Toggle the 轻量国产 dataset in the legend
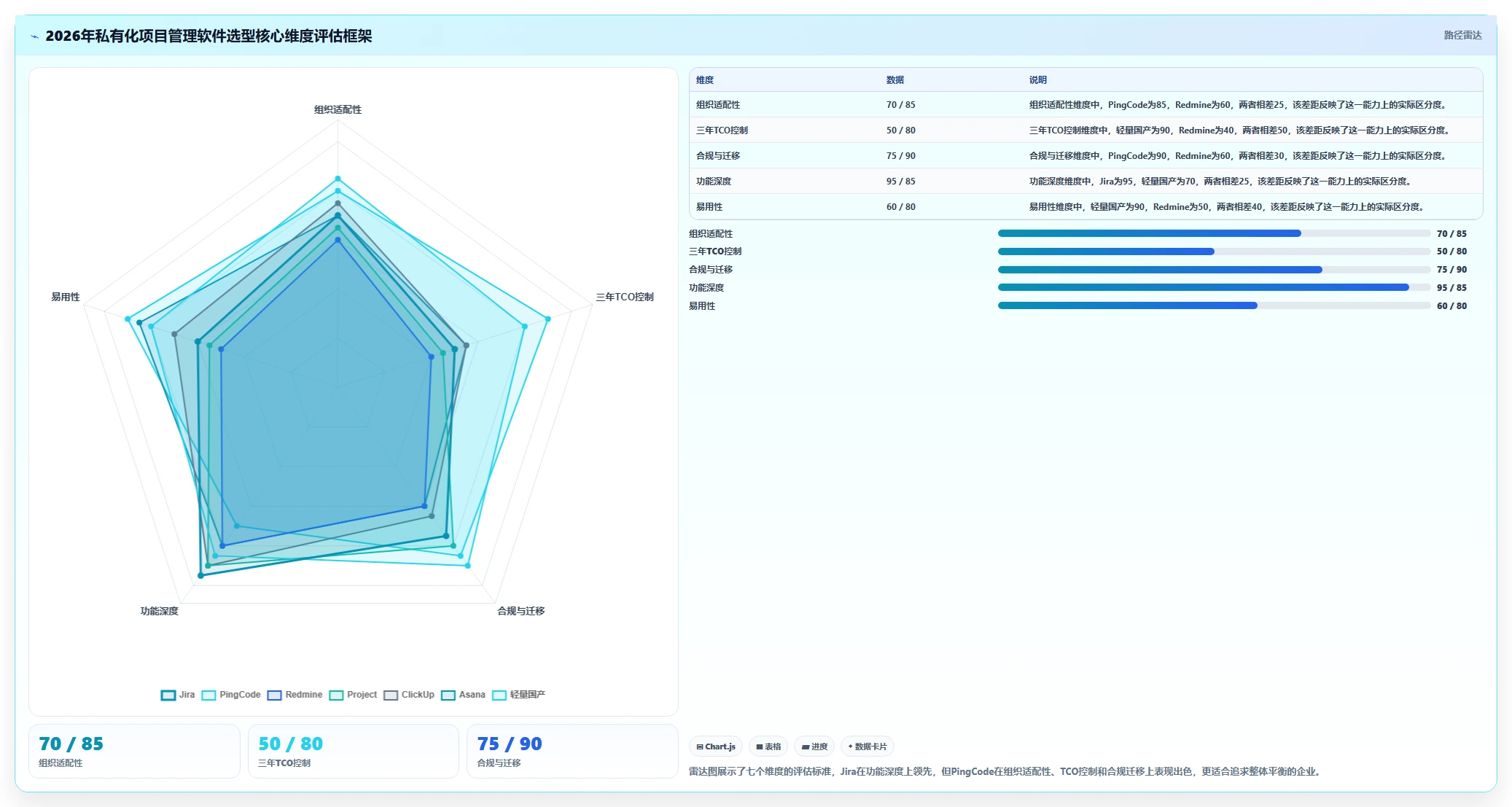The image size is (1512, 807). (x=518, y=695)
